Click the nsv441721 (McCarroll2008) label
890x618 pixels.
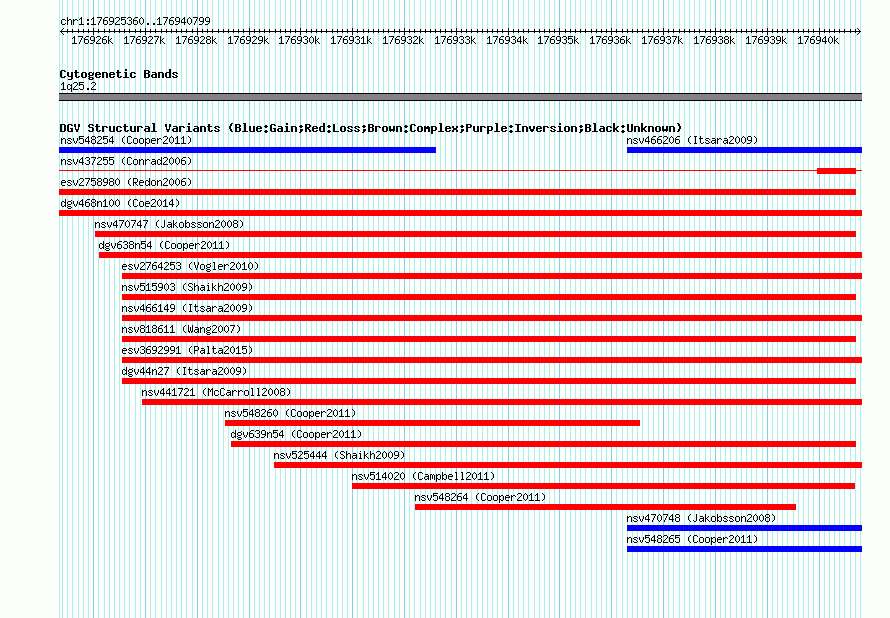216,392
